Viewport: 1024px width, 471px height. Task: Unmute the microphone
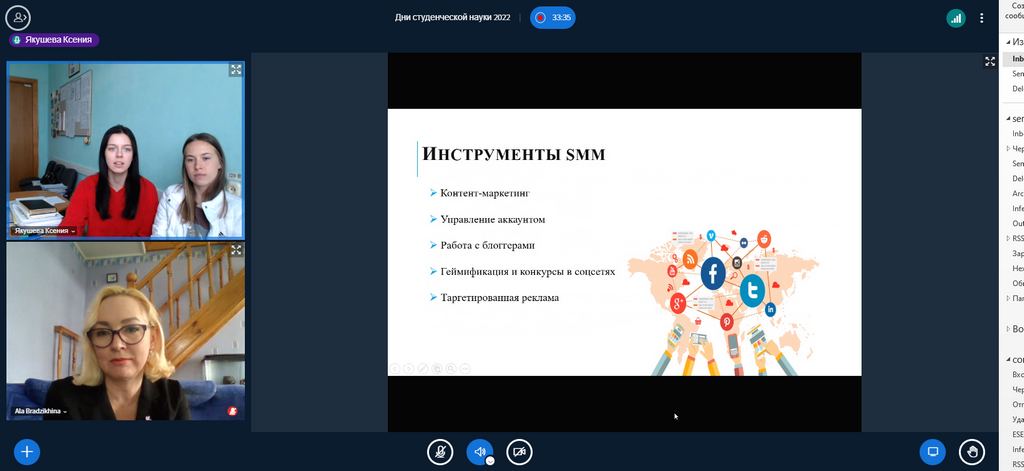pos(440,451)
